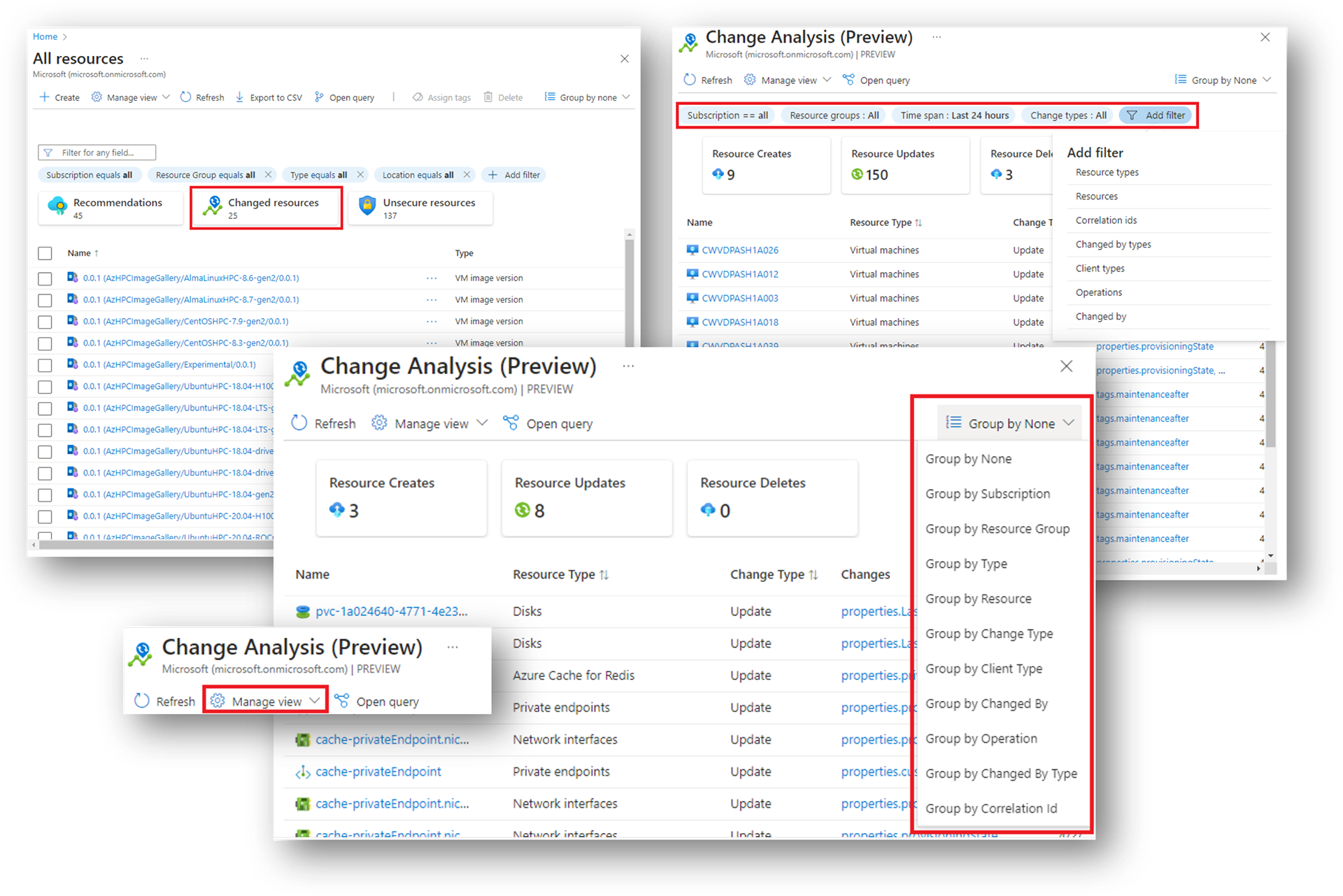Image resolution: width=1343 pixels, height=896 pixels.
Task: Click the Resource Updates 150 card
Action: point(905,164)
